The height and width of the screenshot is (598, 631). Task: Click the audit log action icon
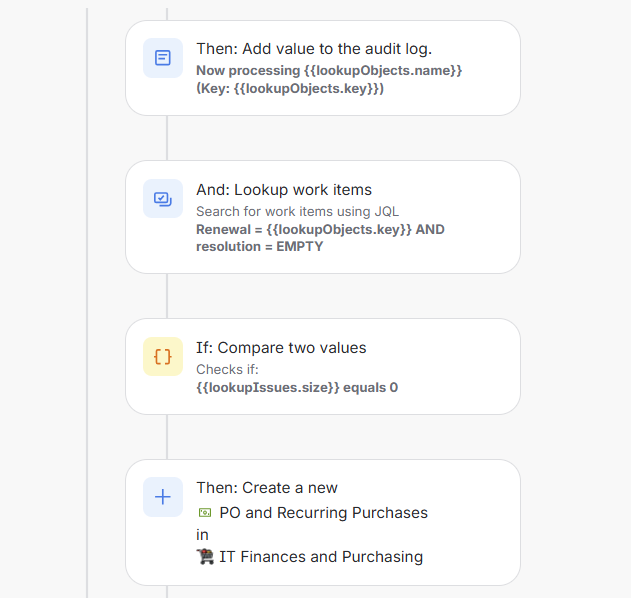pyautogui.click(x=163, y=58)
